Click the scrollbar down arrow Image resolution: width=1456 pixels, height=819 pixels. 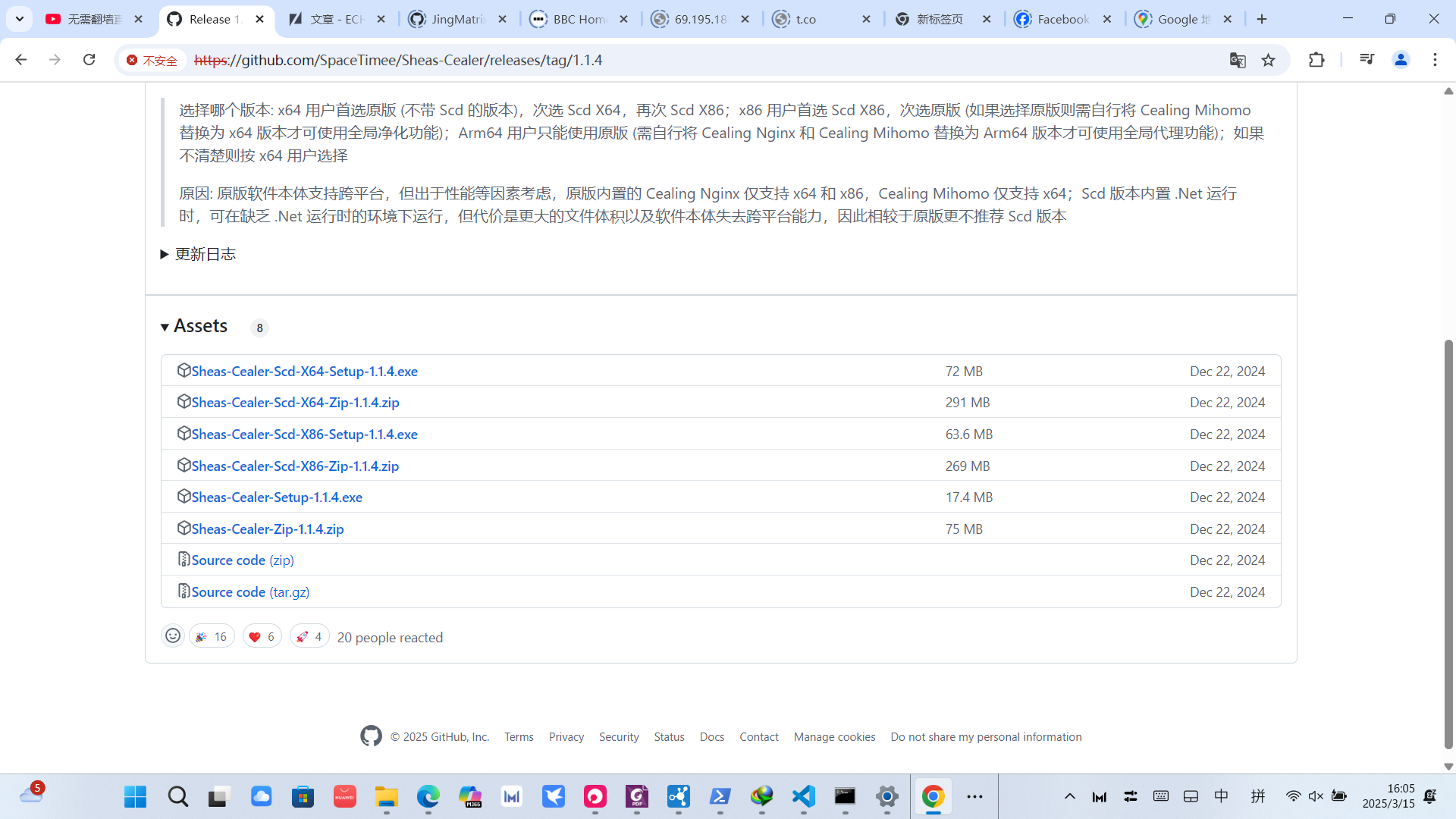[x=1448, y=767]
